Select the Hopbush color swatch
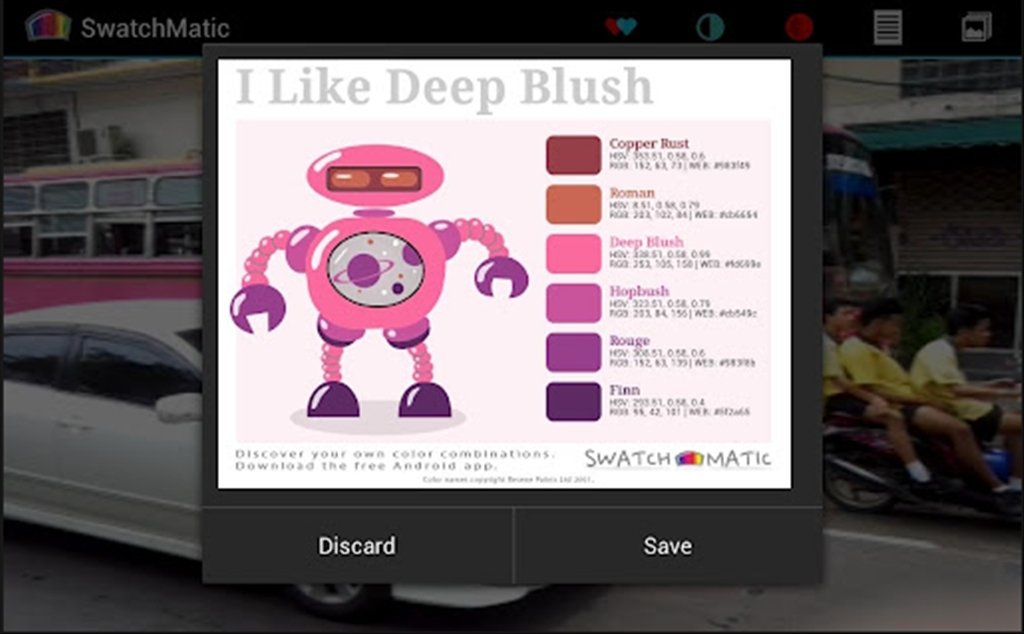The image size is (1024, 634). coord(573,303)
